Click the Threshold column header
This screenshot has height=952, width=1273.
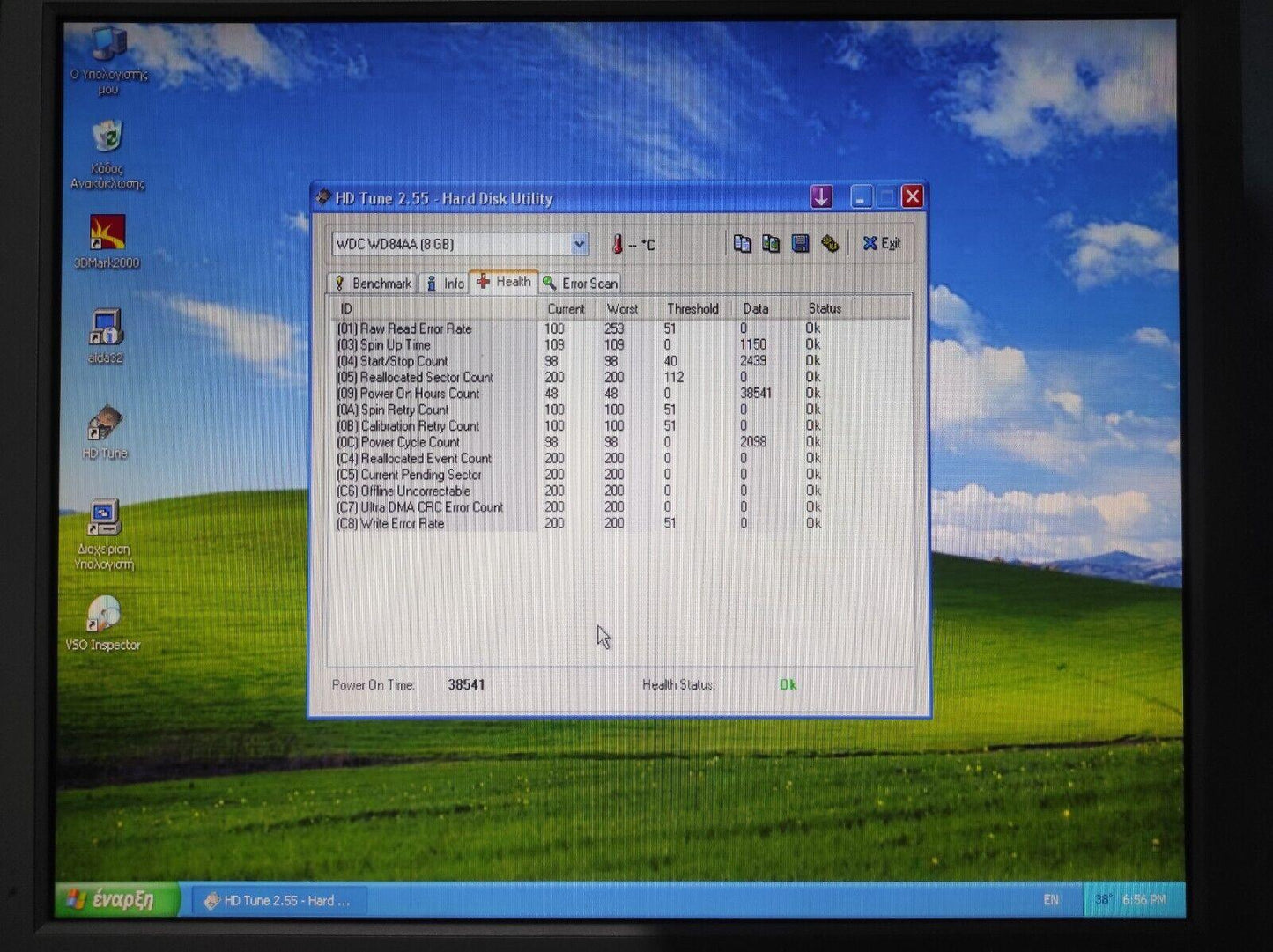click(x=692, y=309)
